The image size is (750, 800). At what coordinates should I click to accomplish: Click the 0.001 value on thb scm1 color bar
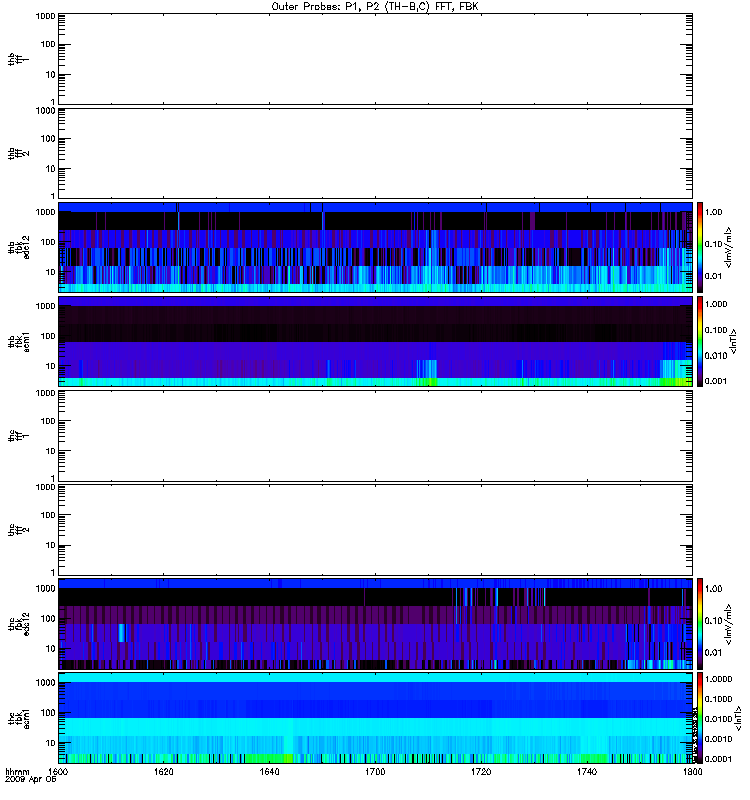[x=716, y=381]
